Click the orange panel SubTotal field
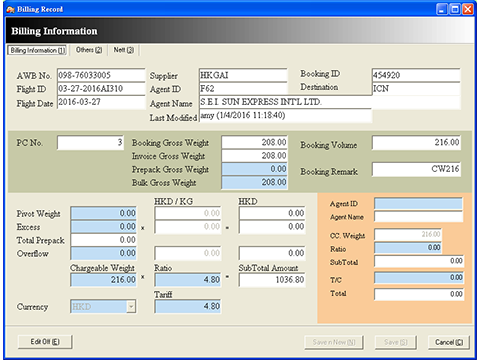Viewport: 480px width, 360px height. 419,261
